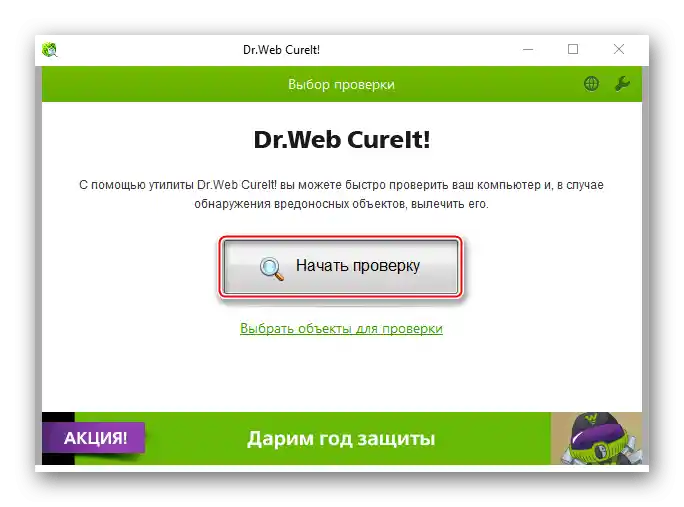Screen dimensions: 684x507
Task: Open the Дарим год защиты promo banner
Action: pos(342,438)
